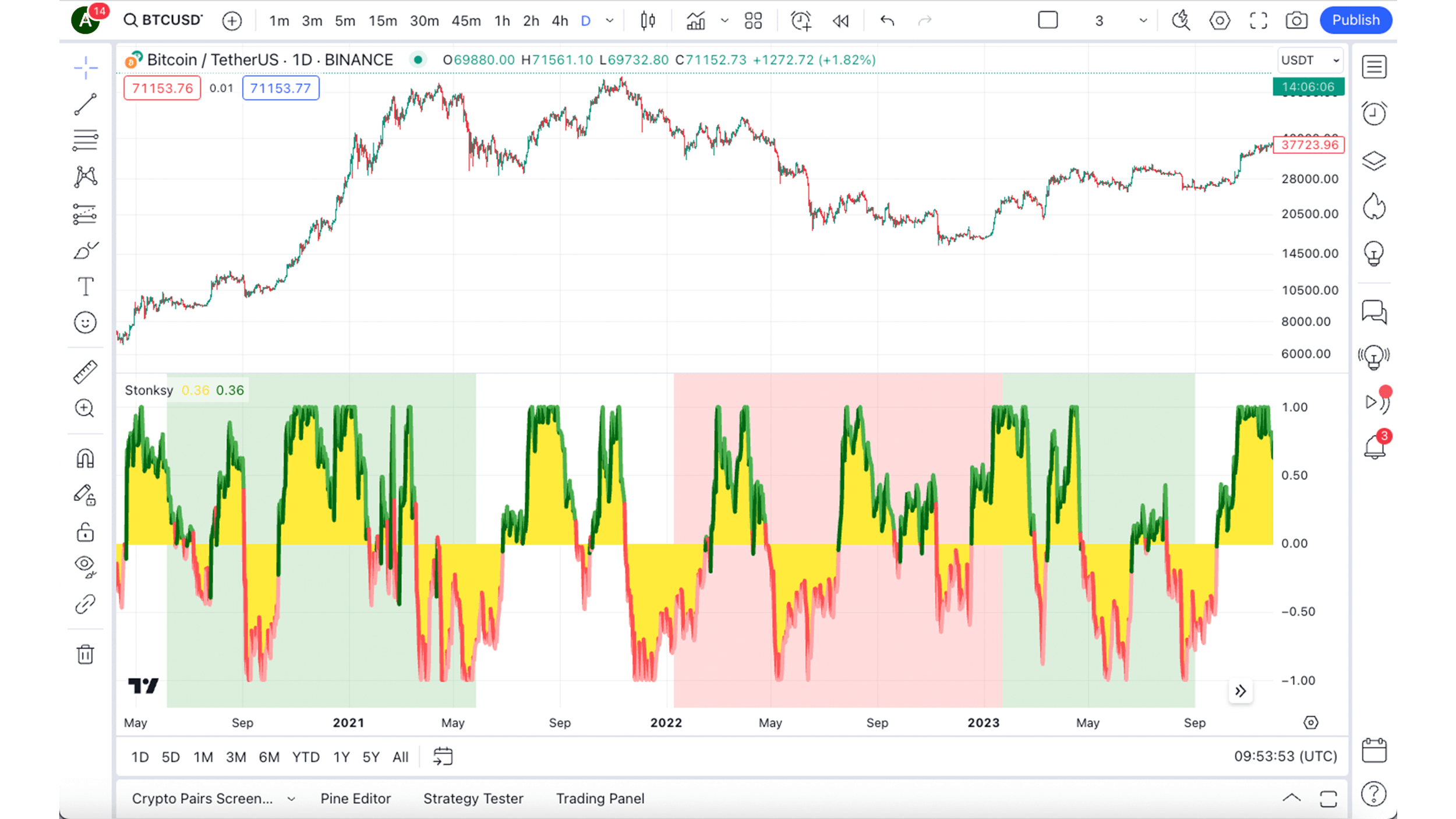Expand the timeframe list dropdown

[x=610, y=21]
